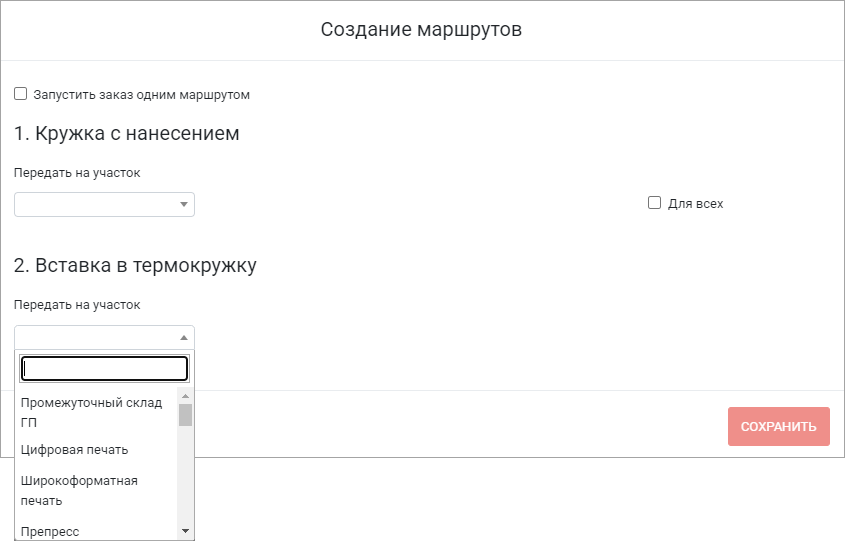Click the 'Создание маршрутов' dialog title
845x541 pixels.
[421, 29]
